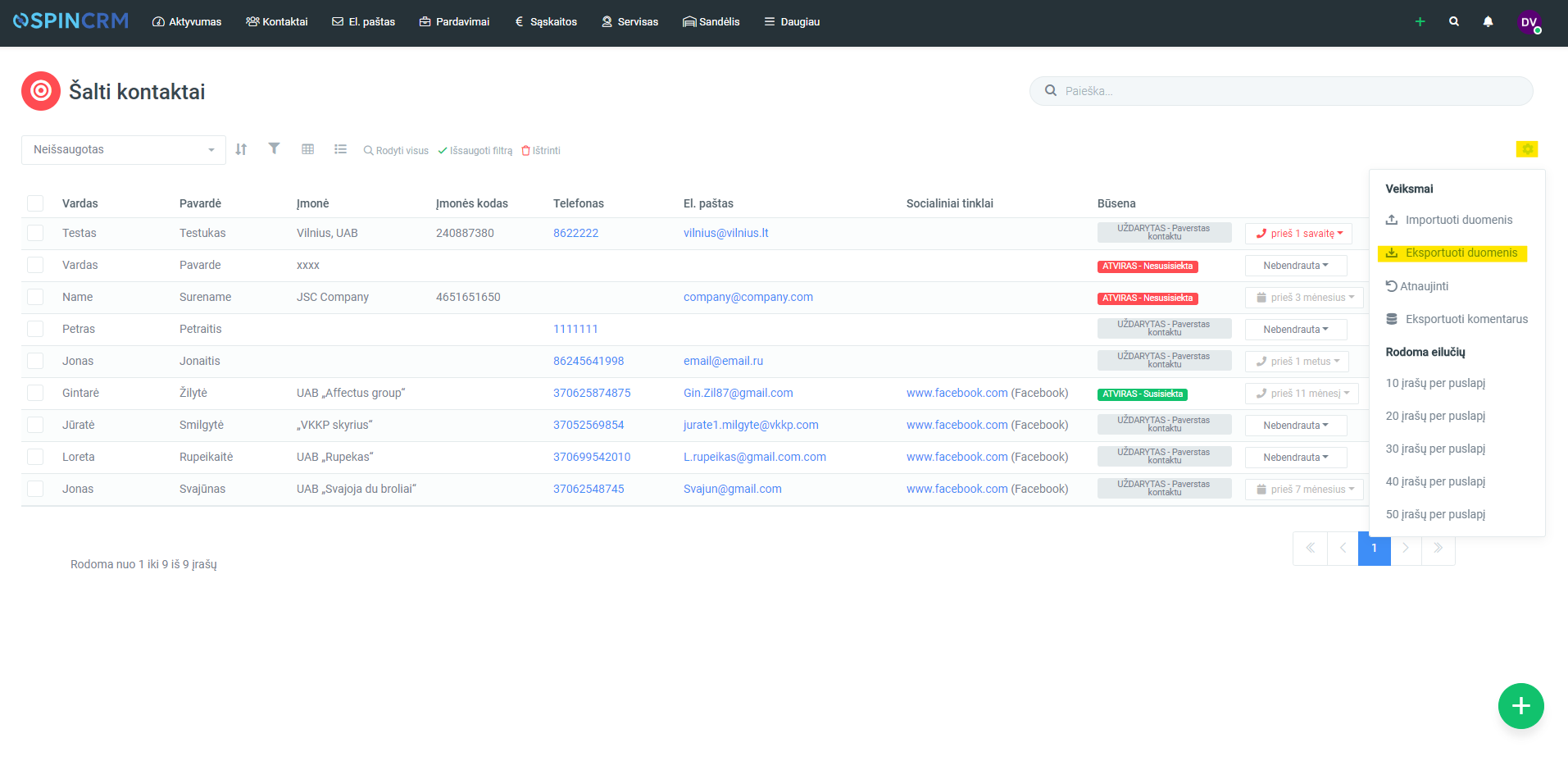Switch to list view icon
Viewport: 1568px width, 770px height.
(x=340, y=149)
